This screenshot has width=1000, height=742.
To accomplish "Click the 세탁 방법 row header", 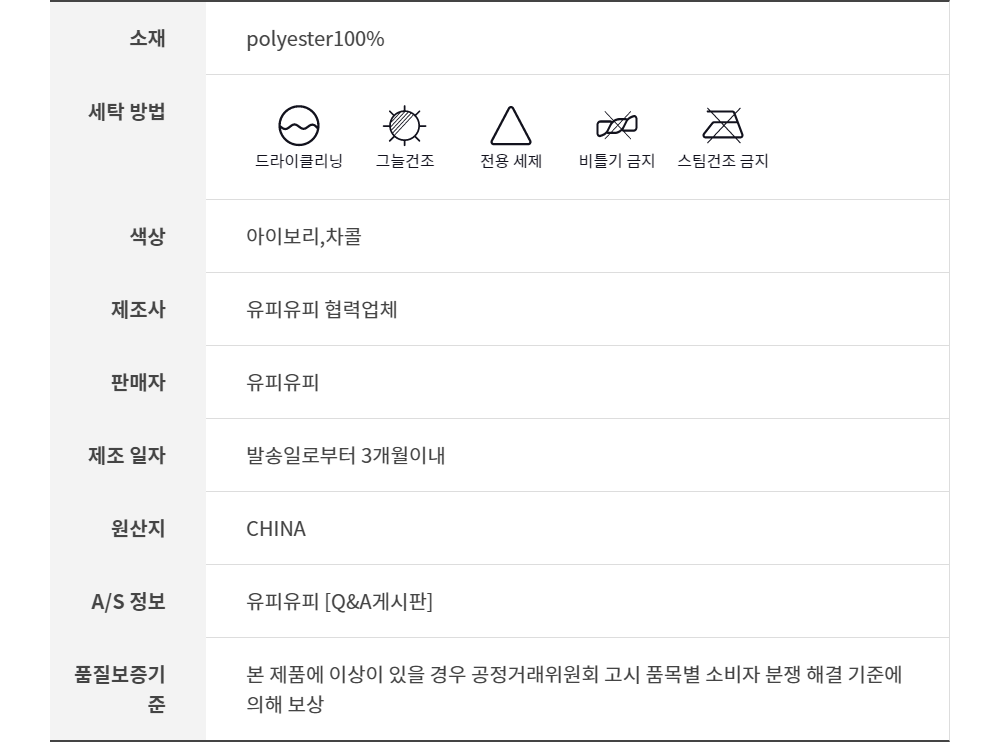I will tap(127, 111).
